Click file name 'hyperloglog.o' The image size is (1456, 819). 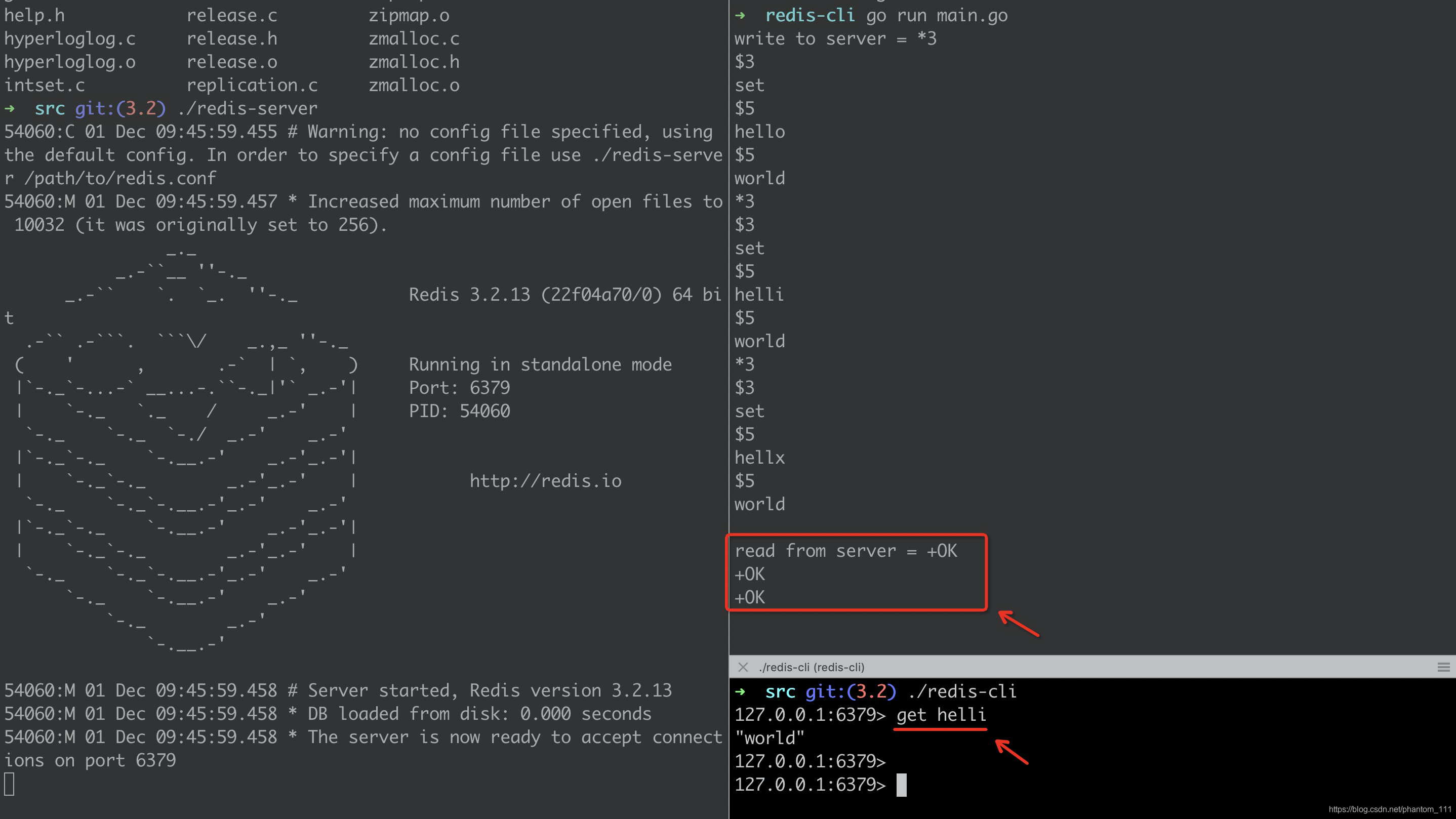click(x=70, y=62)
